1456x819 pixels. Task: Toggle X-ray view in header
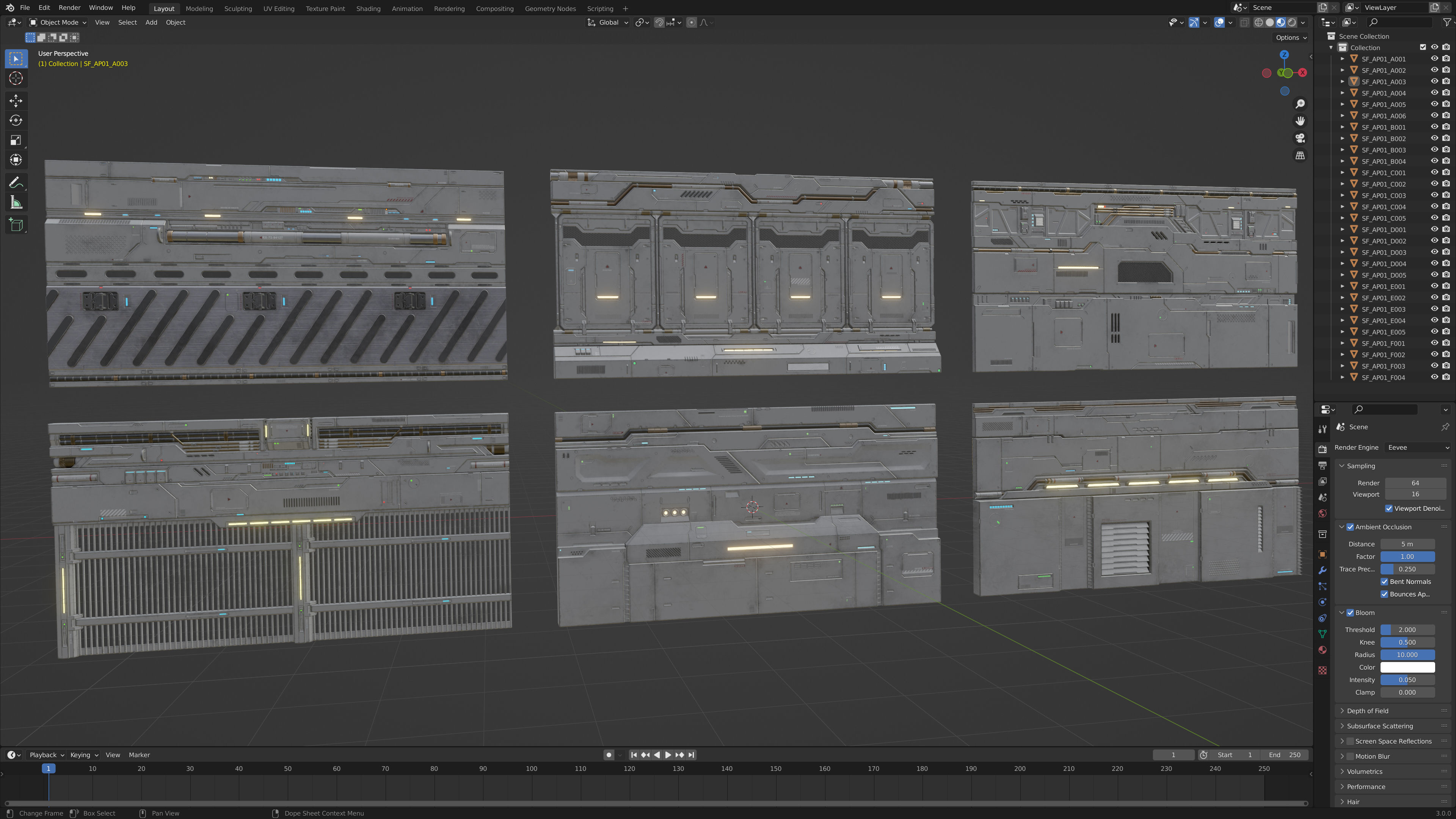pos(1244,23)
